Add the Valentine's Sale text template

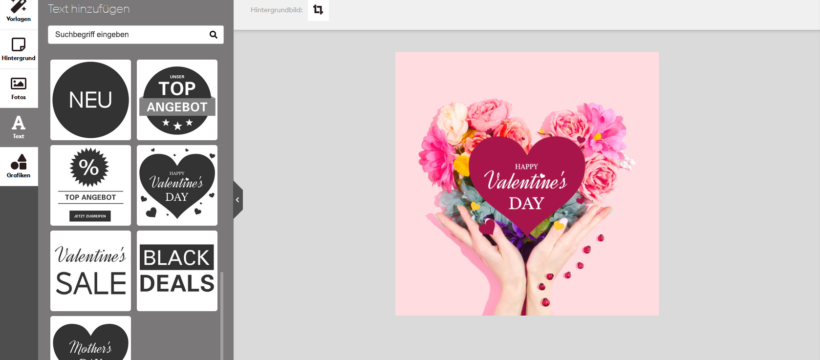[x=90, y=271]
